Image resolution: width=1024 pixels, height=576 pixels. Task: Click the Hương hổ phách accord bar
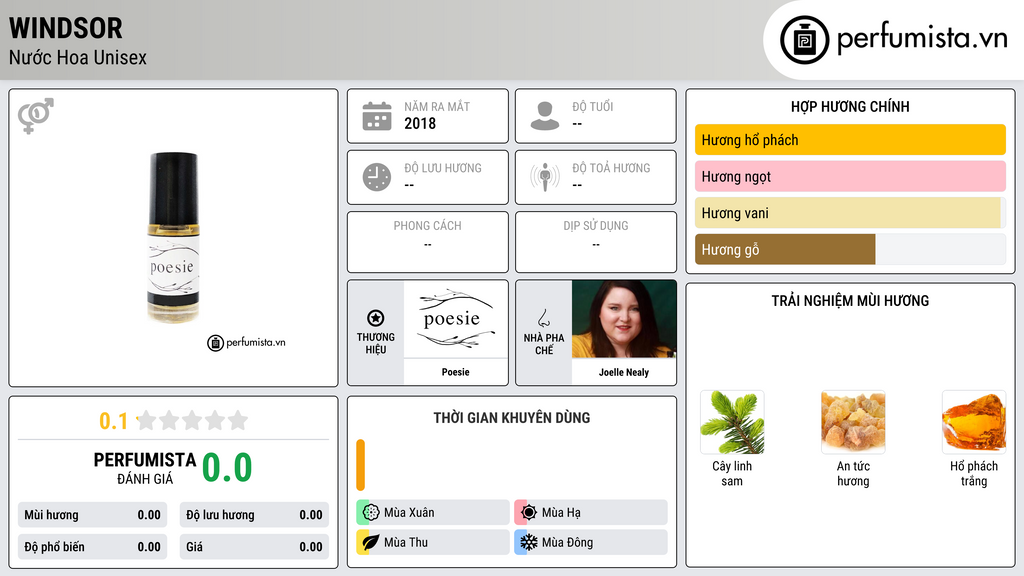click(850, 140)
